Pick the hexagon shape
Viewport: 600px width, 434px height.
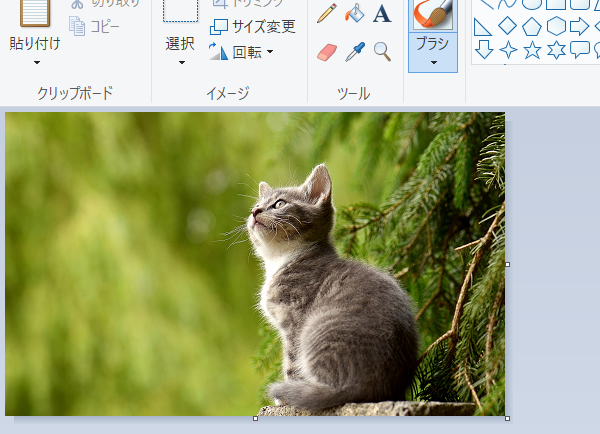[556, 27]
